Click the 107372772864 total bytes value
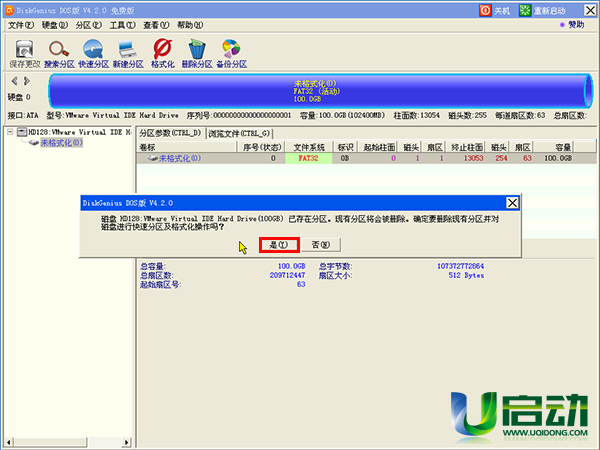The width and height of the screenshot is (600, 450). click(460, 266)
